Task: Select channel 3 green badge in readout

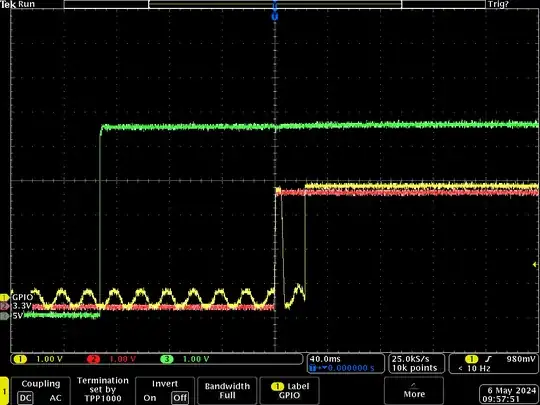Action: (x=166, y=359)
